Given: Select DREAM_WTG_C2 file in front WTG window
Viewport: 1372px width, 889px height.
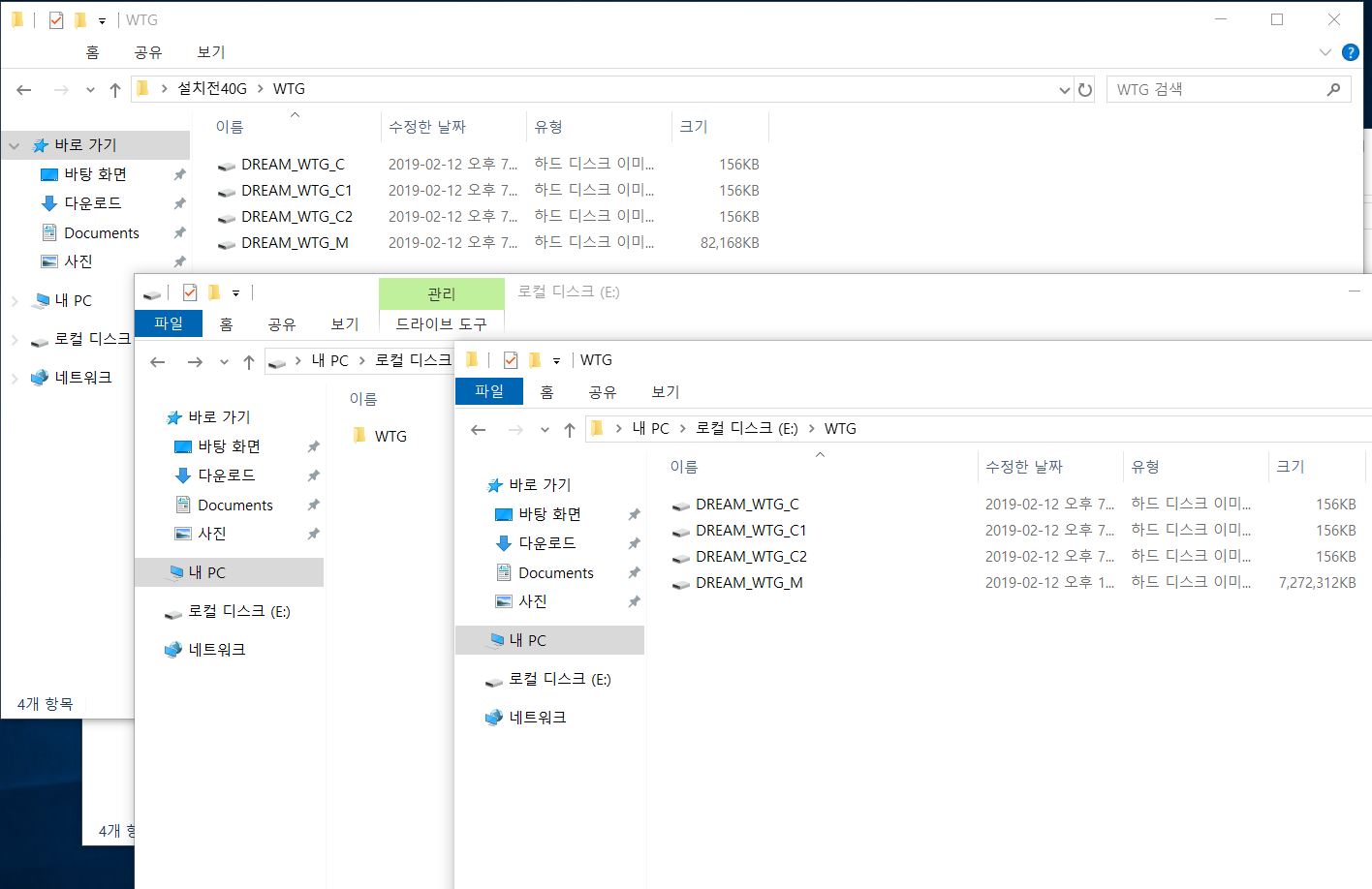Looking at the screenshot, I should tap(751, 557).
